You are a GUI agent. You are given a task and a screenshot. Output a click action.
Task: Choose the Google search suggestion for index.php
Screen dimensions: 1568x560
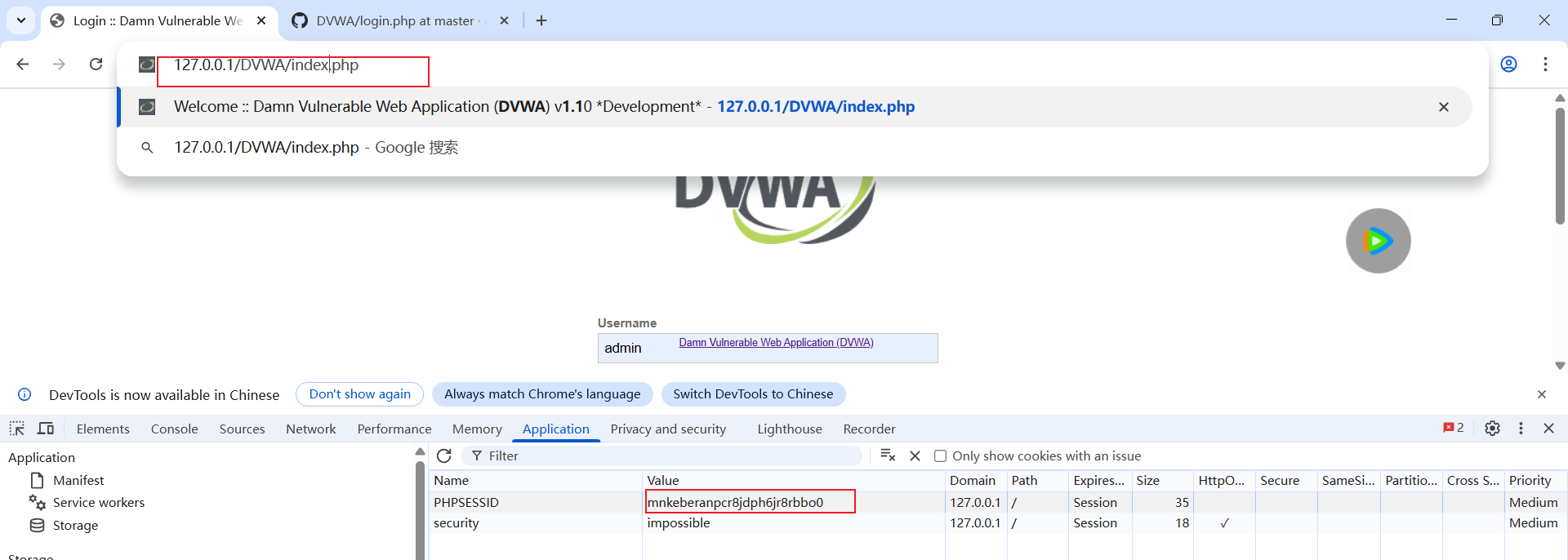(794, 148)
